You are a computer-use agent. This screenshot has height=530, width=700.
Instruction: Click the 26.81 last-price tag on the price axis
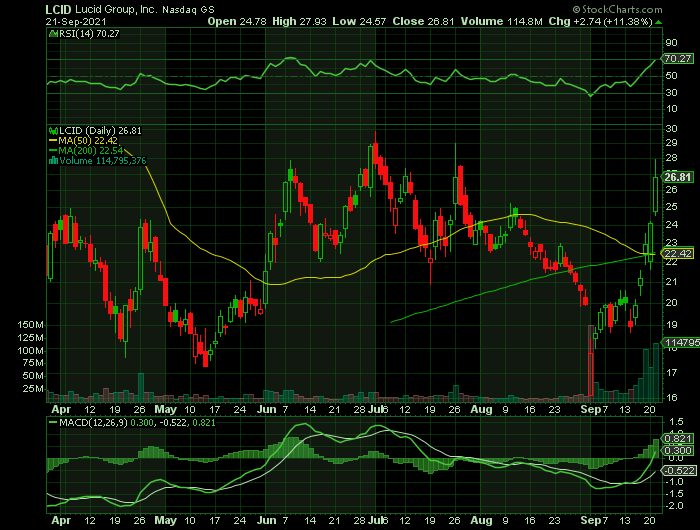point(678,177)
